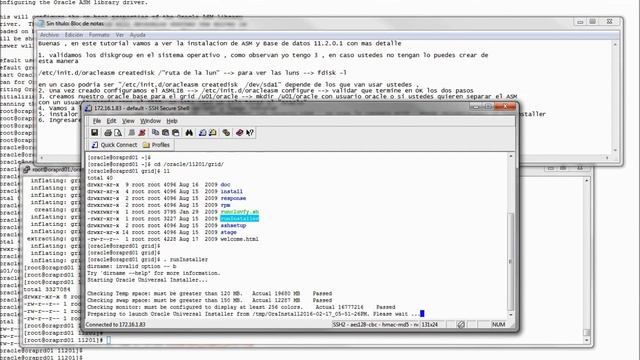Click Notepad horizontal scroll left arrow
Screen dimensions: 640x360
[42, 158]
